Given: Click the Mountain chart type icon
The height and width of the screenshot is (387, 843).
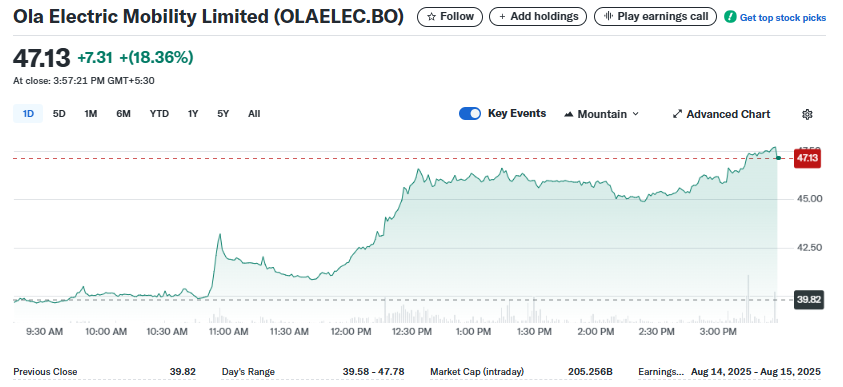Looking at the screenshot, I should [x=569, y=114].
